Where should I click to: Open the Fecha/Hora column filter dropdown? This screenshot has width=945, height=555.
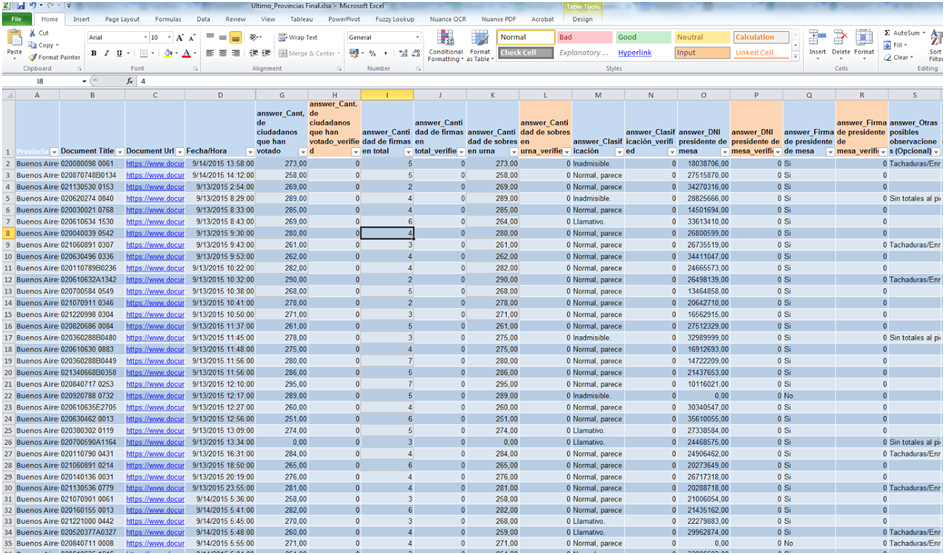pos(250,152)
